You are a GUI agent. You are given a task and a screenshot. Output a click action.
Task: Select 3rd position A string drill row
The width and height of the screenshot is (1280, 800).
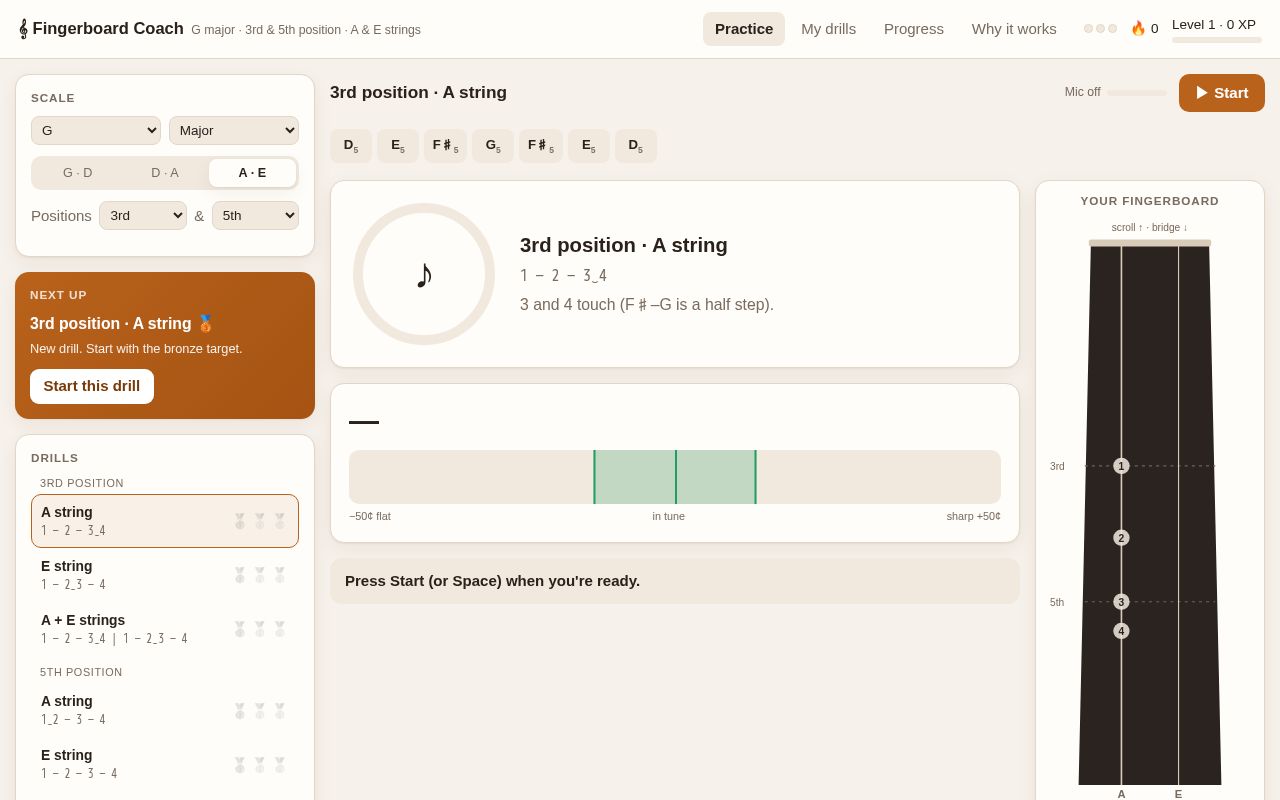click(165, 521)
